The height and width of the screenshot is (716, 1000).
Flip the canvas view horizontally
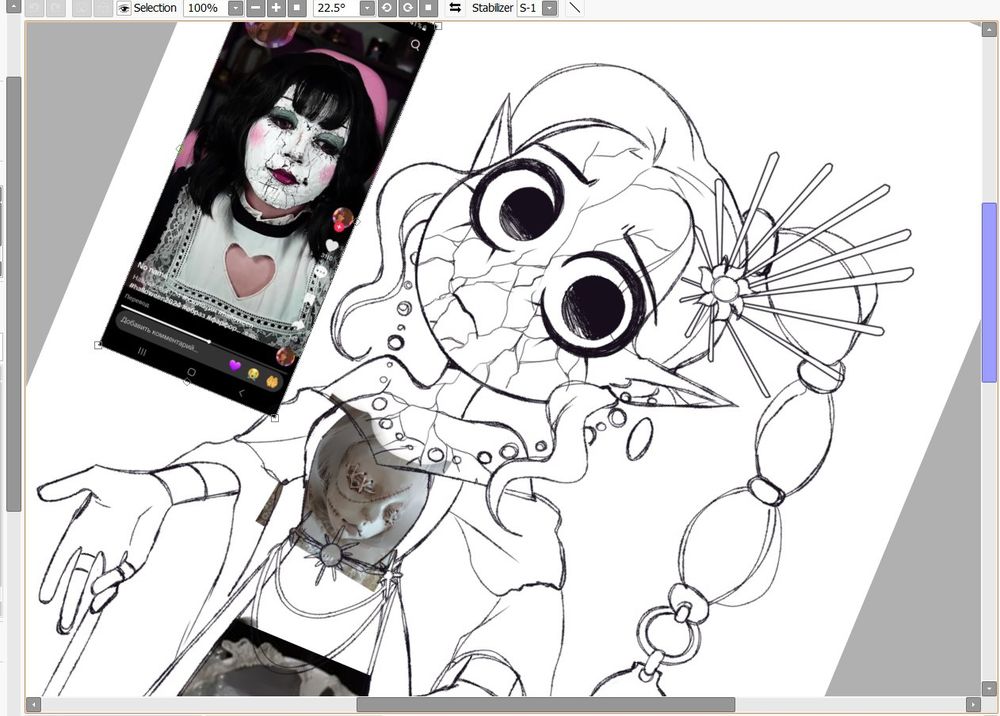[x=455, y=8]
